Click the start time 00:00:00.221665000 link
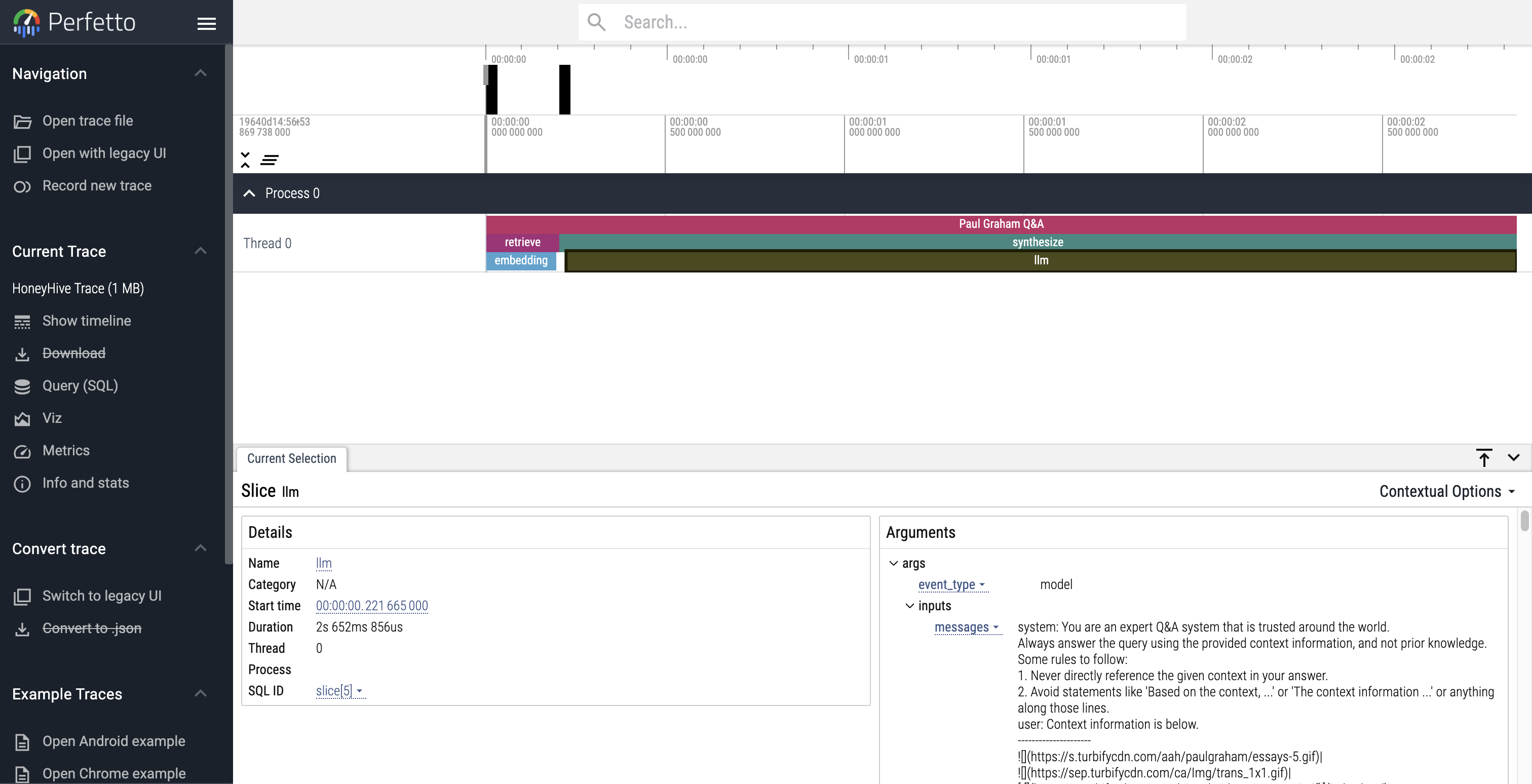The width and height of the screenshot is (1532, 784). pyautogui.click(x=372, y=606)
